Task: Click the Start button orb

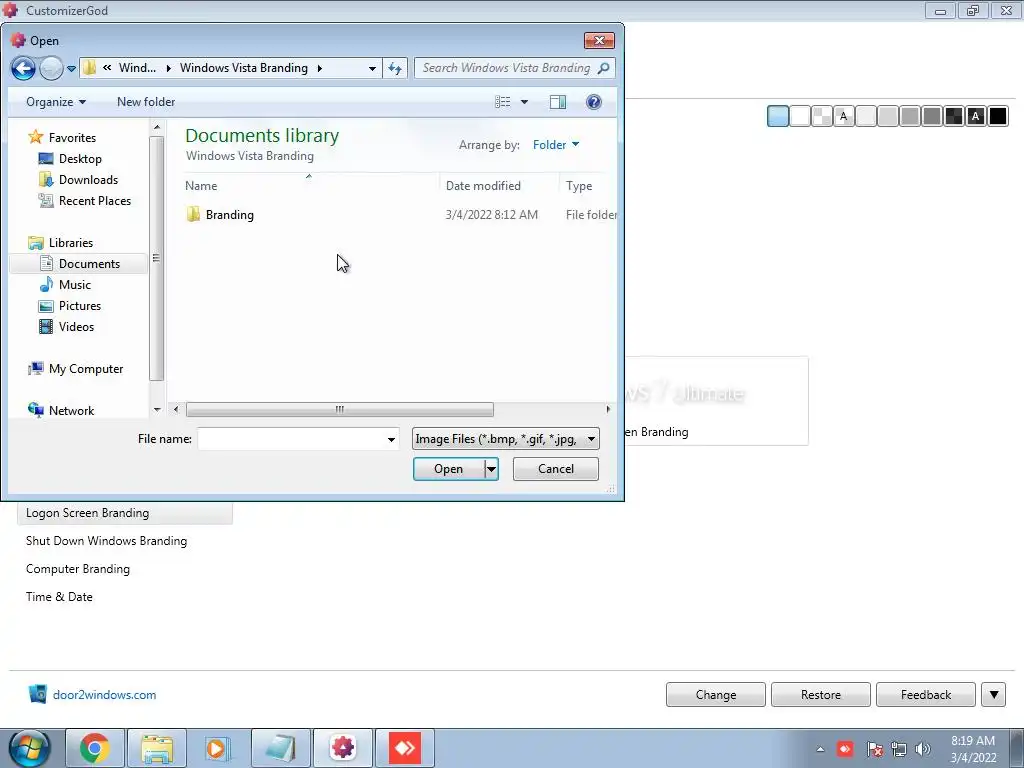Action: coord(29,748)
